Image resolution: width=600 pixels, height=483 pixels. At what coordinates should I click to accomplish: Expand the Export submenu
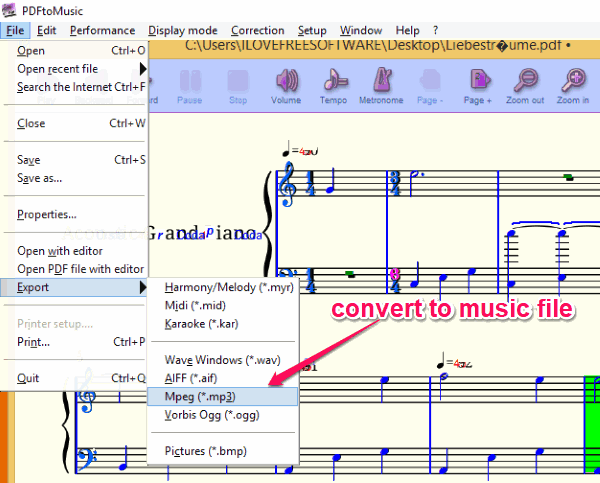(75, 287)
